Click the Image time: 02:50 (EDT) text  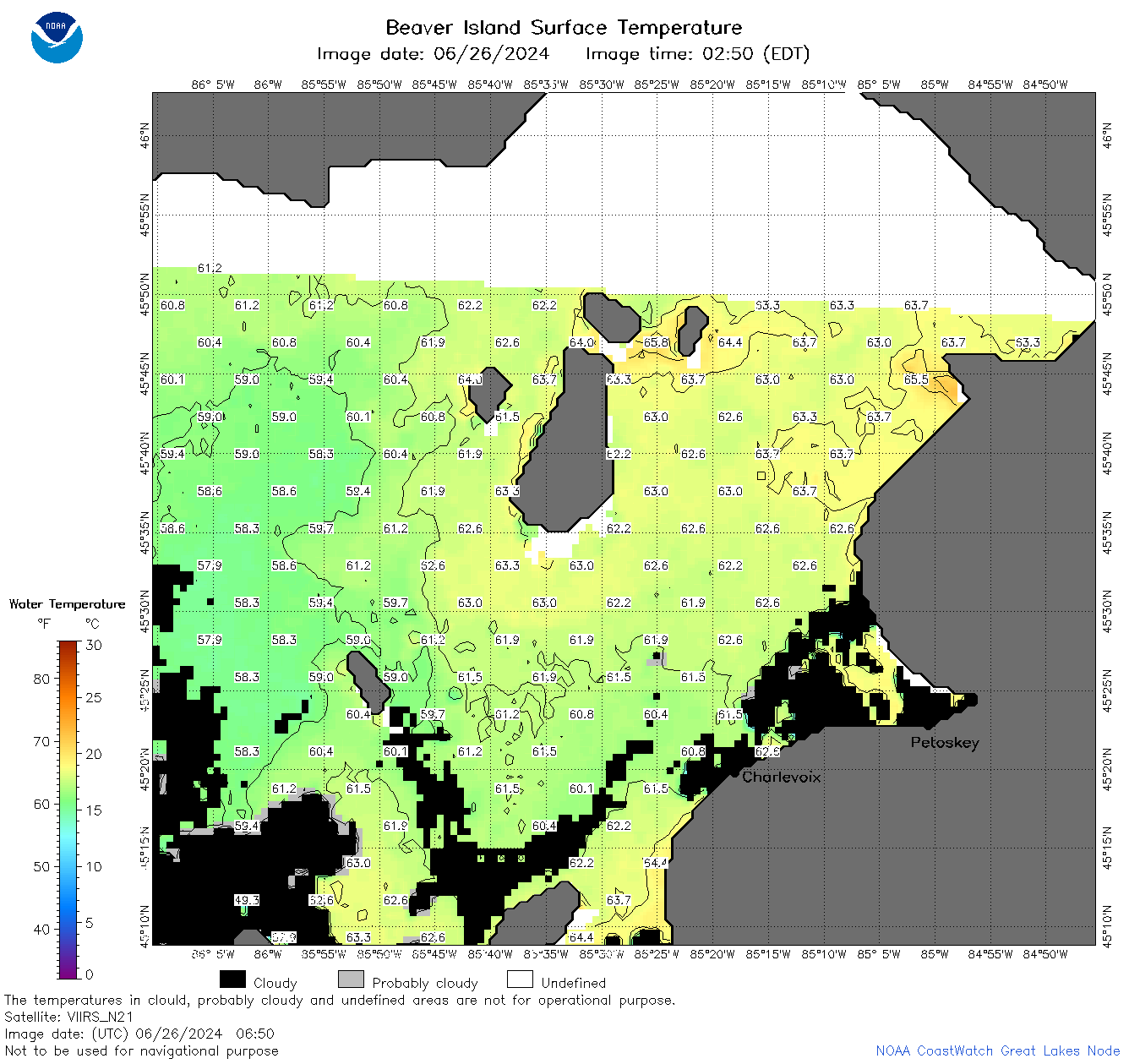point(698,54)
